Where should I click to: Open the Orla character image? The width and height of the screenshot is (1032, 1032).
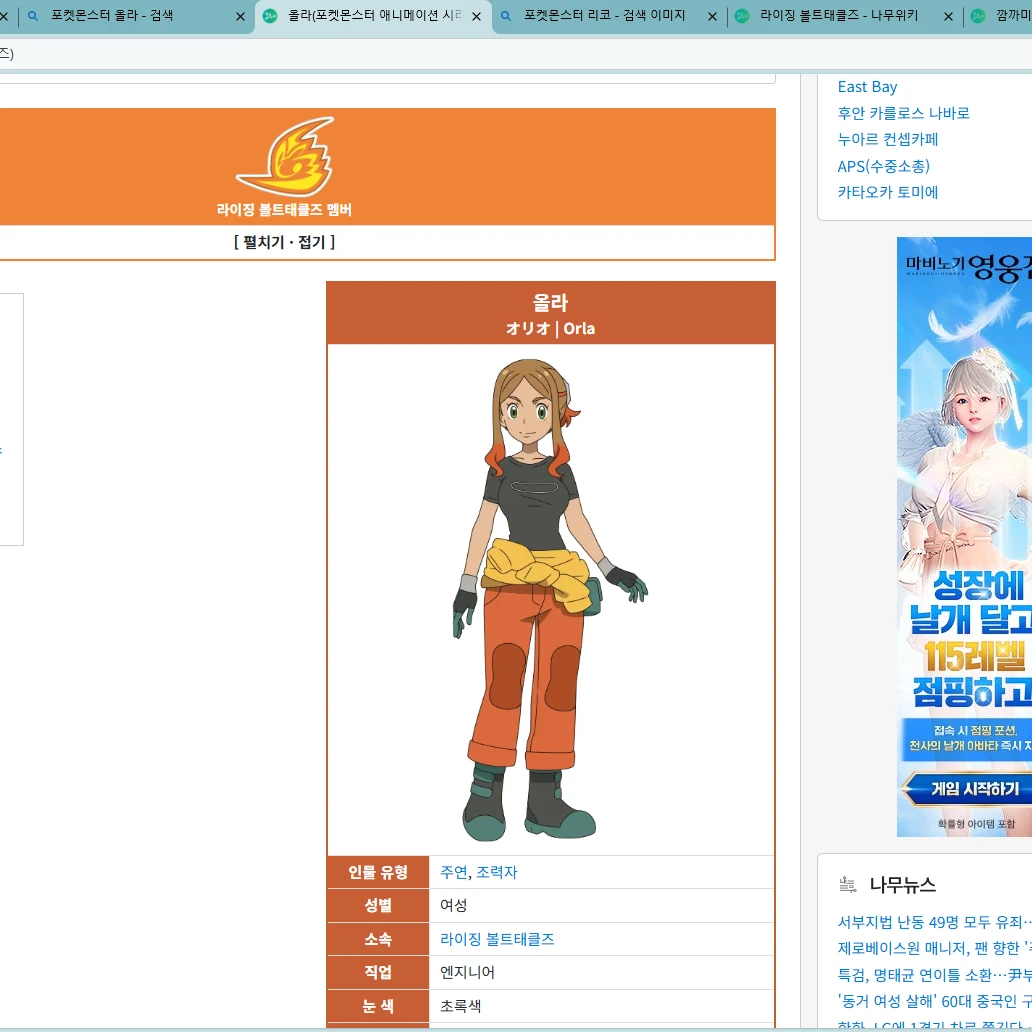[x=550, y=600]
